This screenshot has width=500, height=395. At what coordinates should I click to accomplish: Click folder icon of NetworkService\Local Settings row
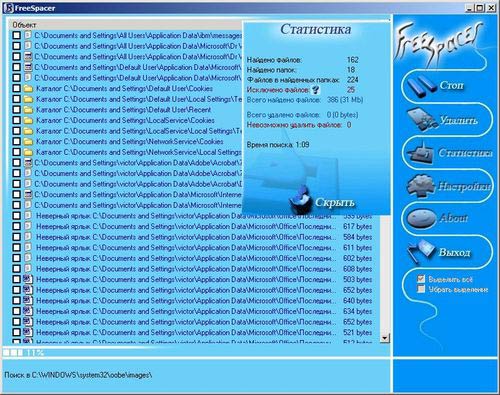point(28,152)
